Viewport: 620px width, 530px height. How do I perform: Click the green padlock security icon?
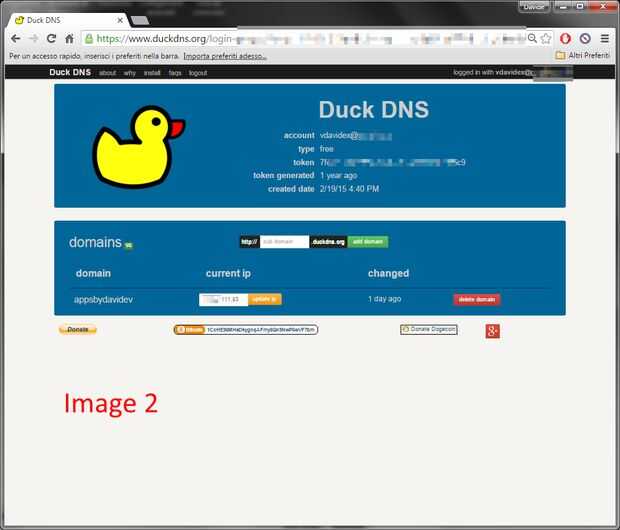click(x=89, y=38)
